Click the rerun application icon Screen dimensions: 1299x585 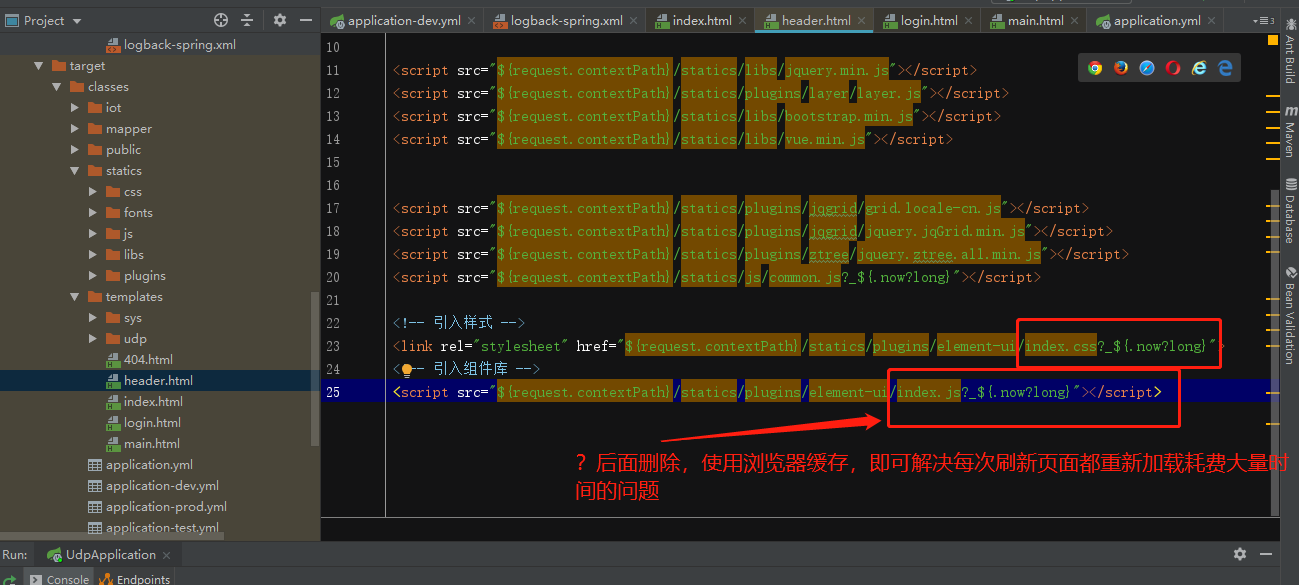point(9,578)
